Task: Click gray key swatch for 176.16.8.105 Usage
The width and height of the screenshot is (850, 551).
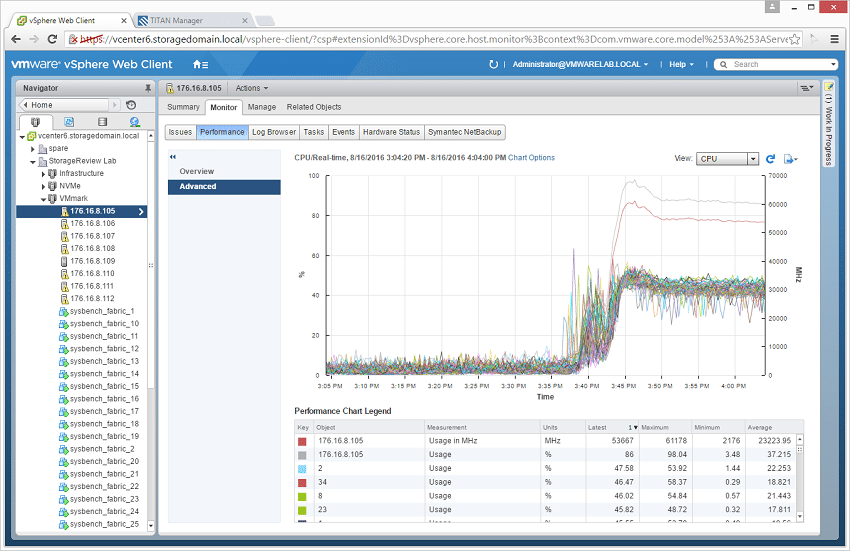Action: coord(302,455)
